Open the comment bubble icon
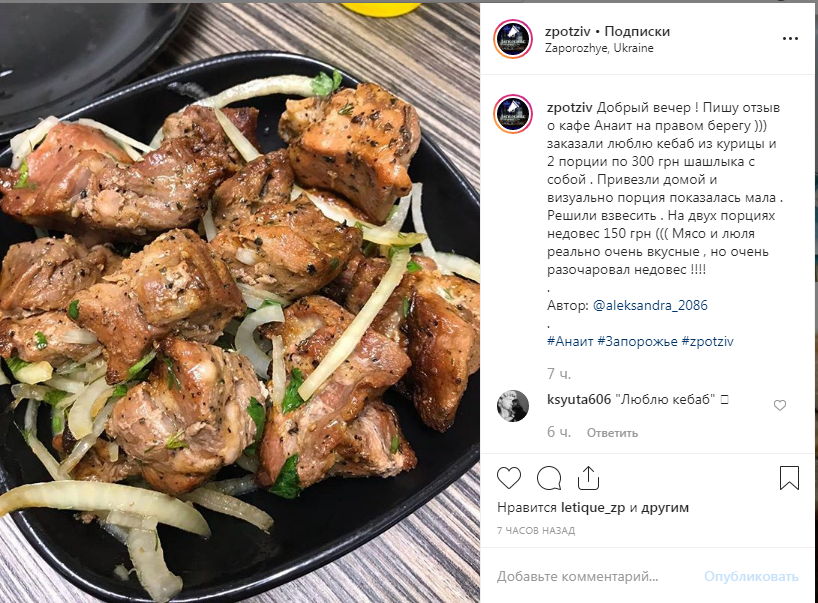The height and width of the screenshot is (603, 818). [x=549, y=478]
